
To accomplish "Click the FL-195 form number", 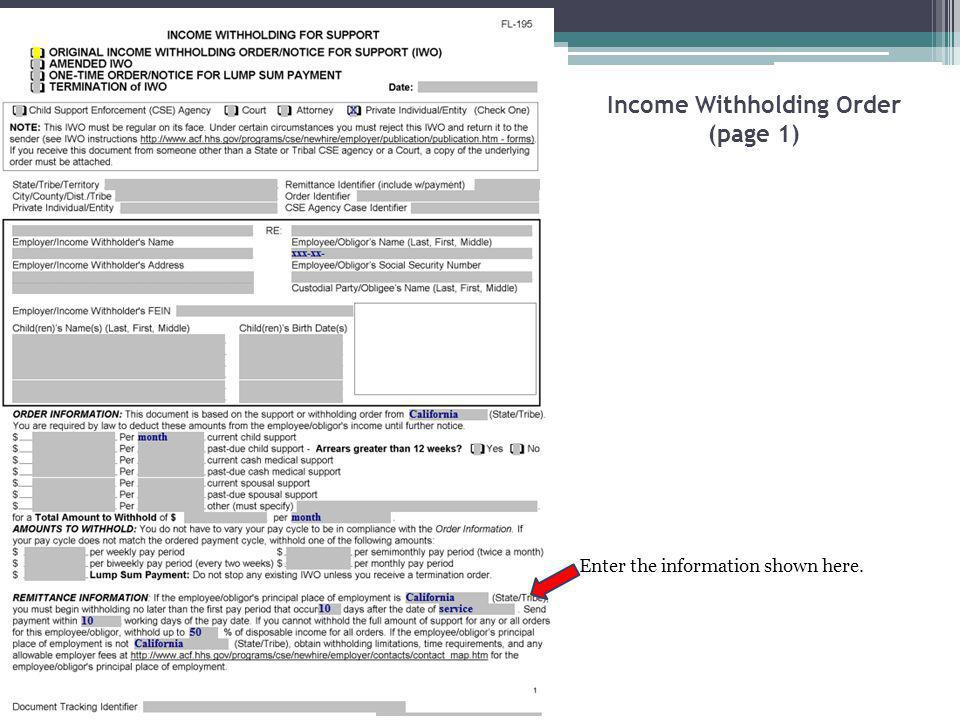I will pyautogui.click(x=516, y=24).
